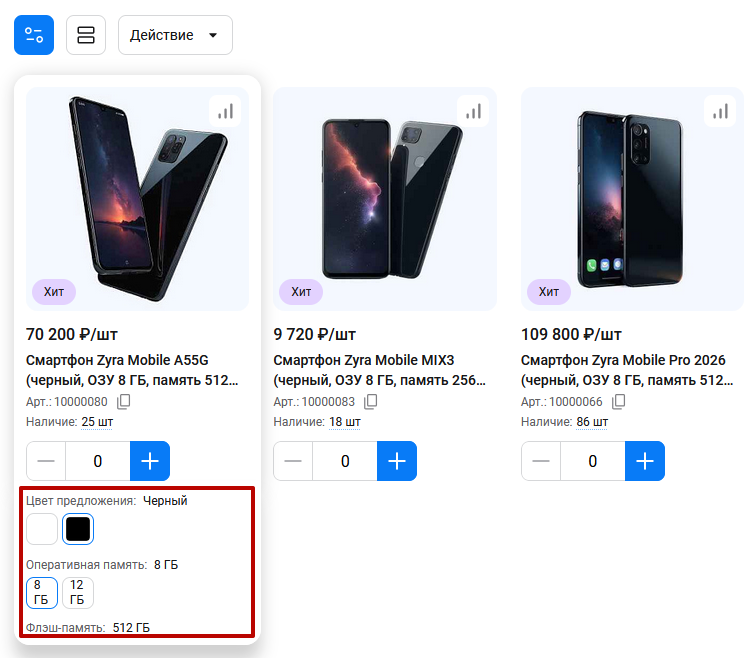Copy article number 10000083
Screen dimensions: 756x658
click(x=371, y=402)
